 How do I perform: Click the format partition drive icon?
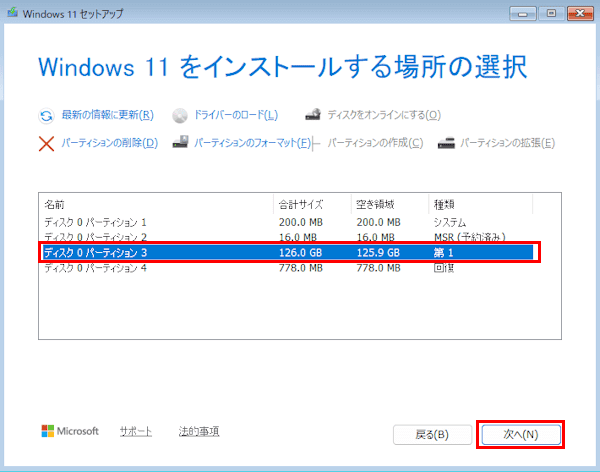(180, 142)
